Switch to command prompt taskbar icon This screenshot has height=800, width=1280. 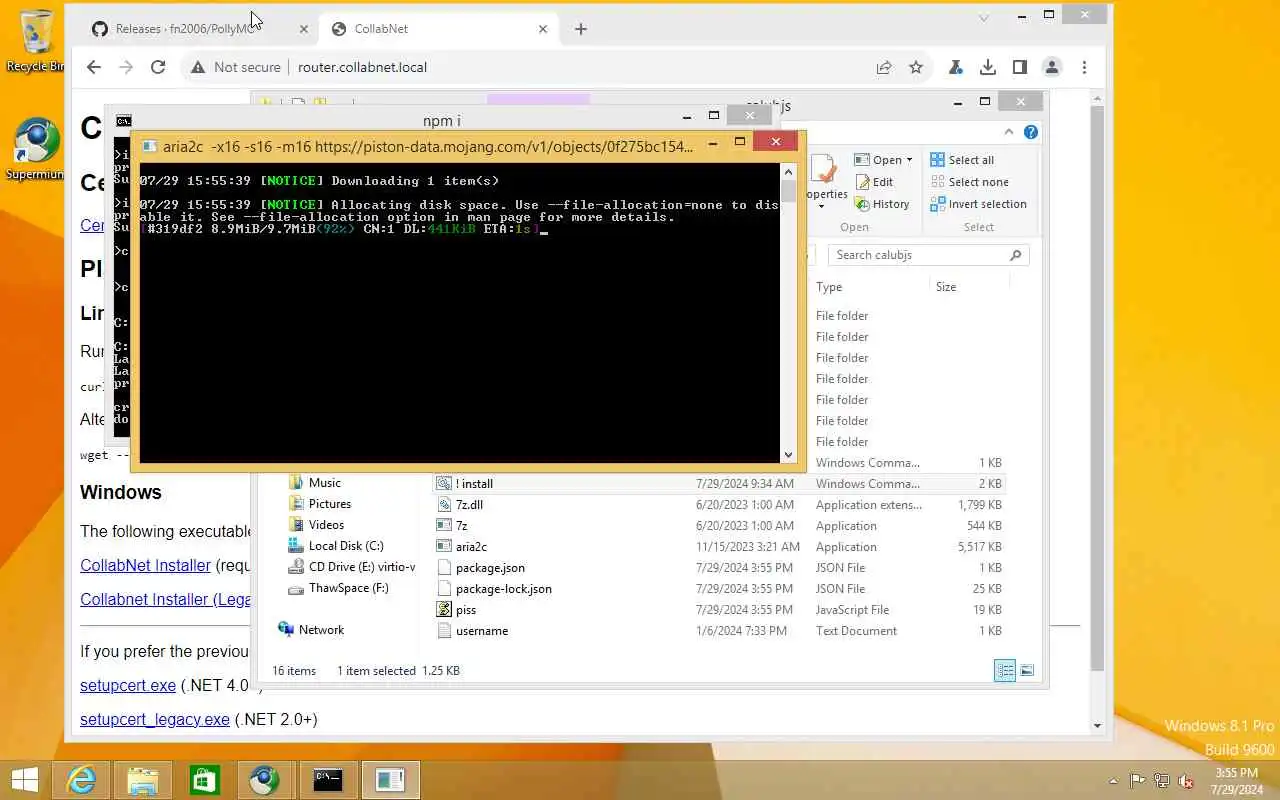pyautogui.click(x=328, y=780)
